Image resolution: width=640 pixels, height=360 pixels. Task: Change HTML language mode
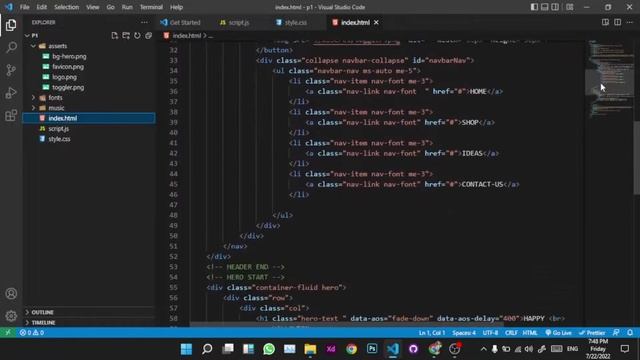530,333
